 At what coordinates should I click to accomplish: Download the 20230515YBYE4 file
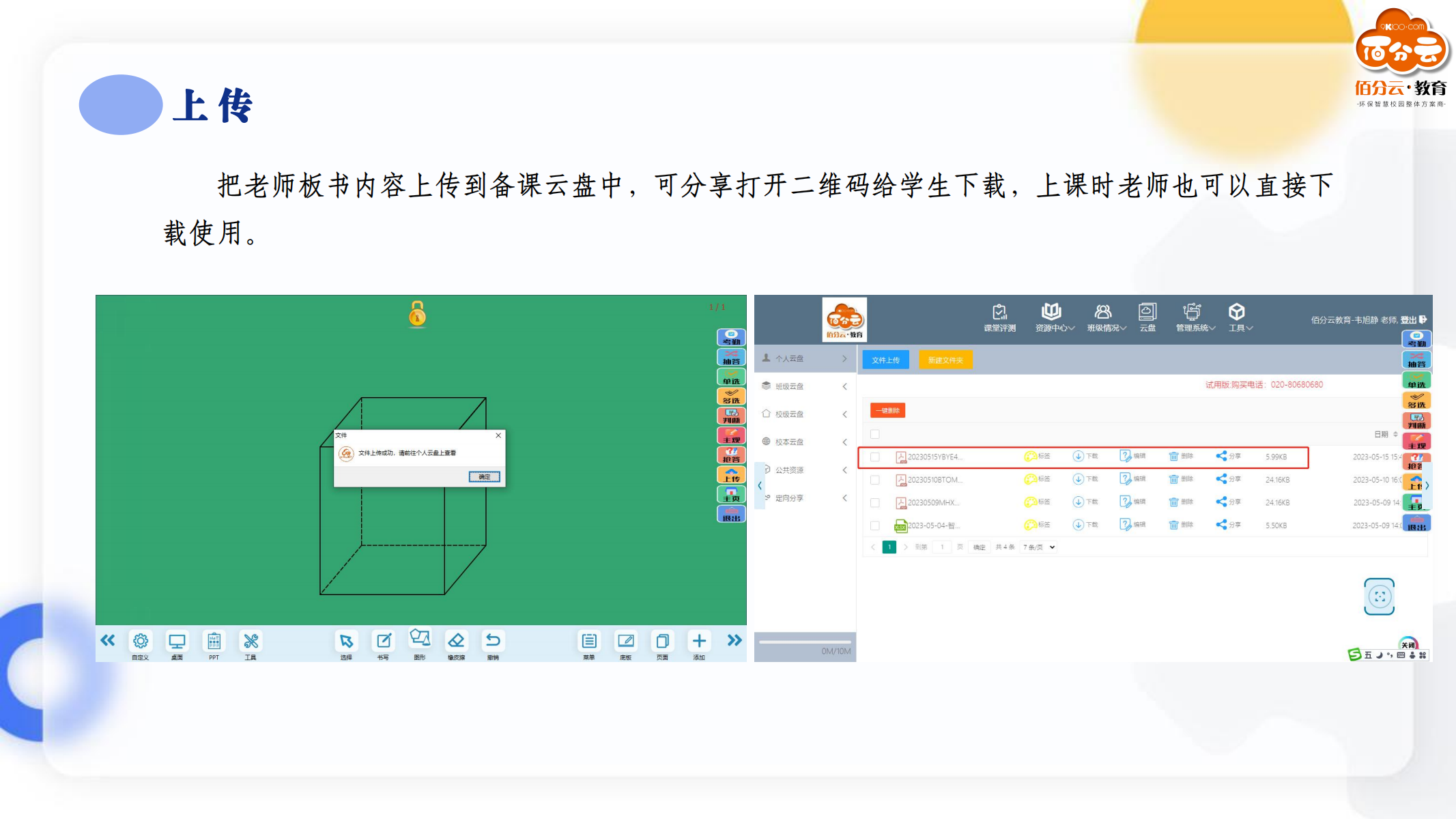tap(1085, 457)
